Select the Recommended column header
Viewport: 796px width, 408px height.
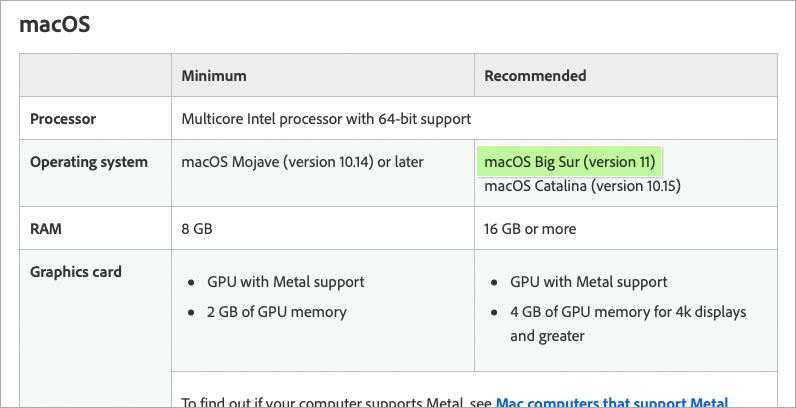click(535, 76)
